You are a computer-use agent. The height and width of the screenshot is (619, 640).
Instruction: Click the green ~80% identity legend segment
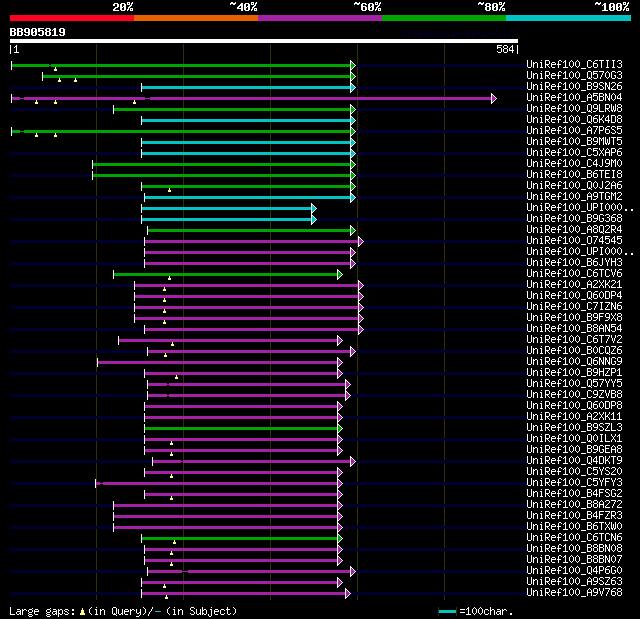click(443, 18)
